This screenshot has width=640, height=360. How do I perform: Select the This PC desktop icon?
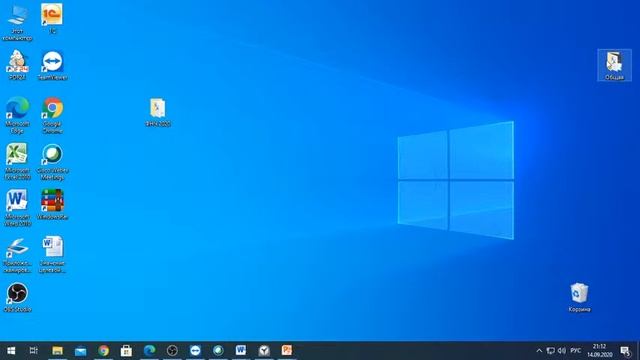(x=17, y=22)
